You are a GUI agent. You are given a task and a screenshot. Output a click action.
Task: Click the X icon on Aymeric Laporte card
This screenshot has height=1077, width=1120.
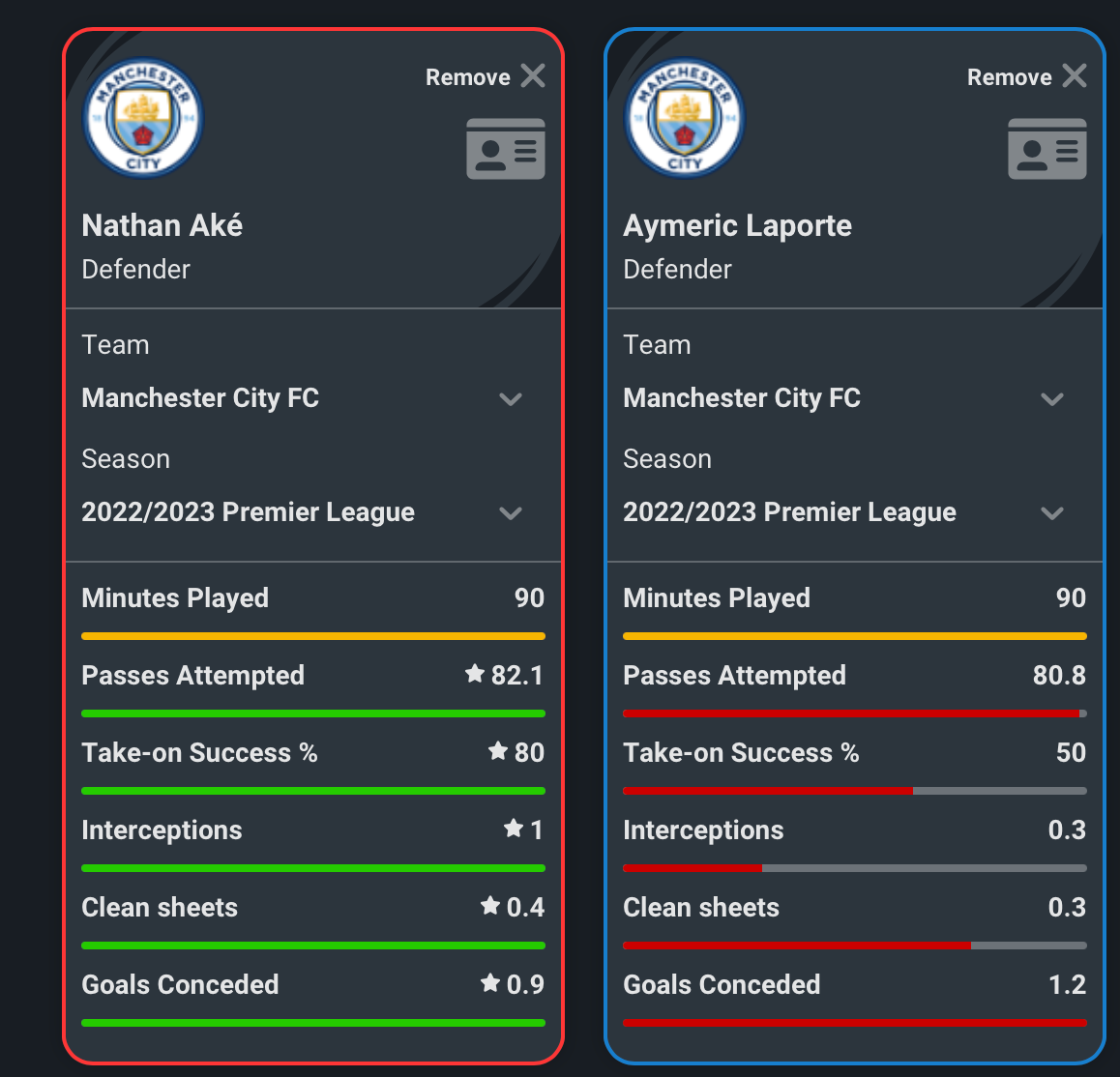(1075, 75)
